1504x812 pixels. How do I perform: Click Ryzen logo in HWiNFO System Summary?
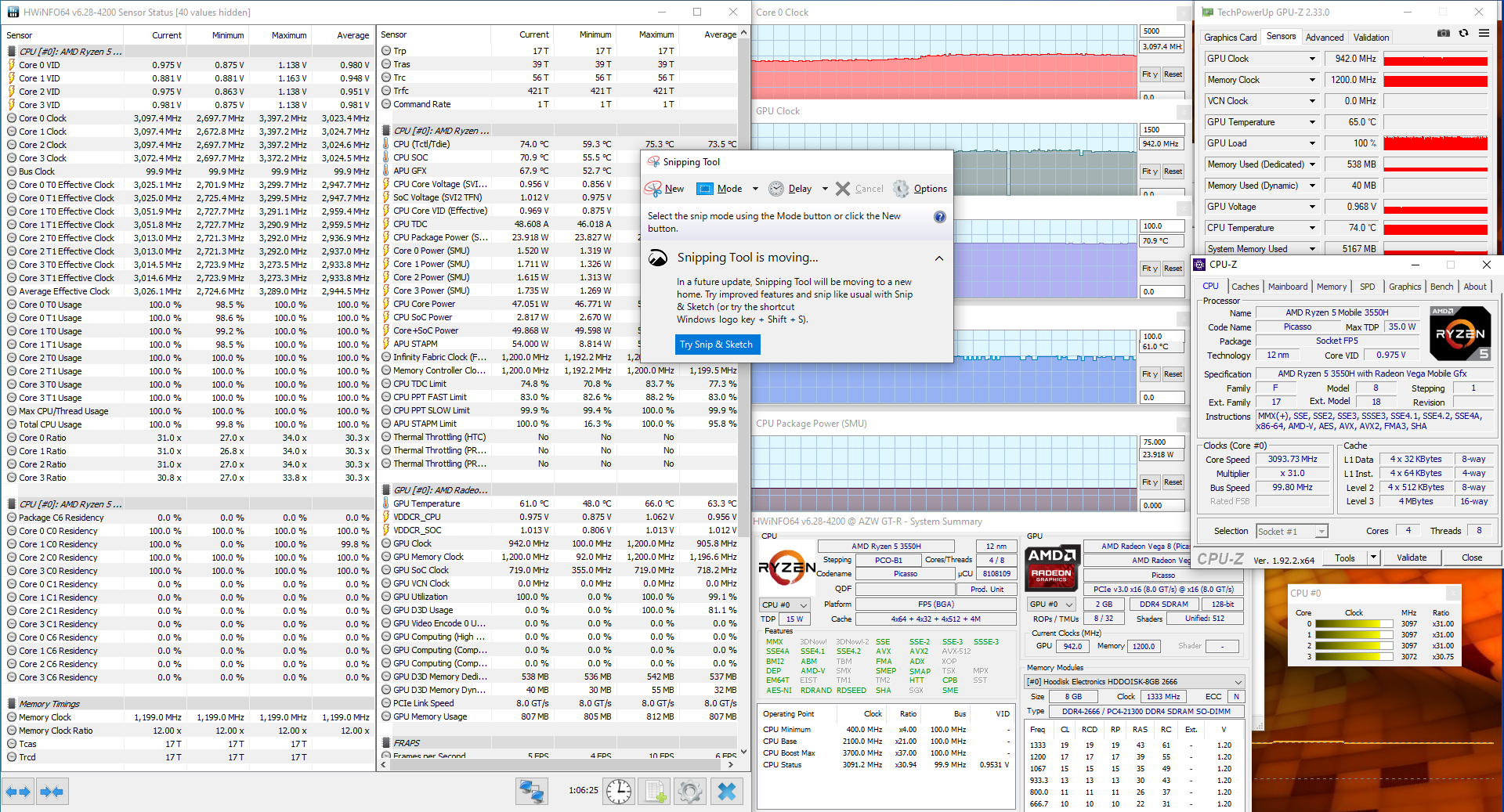click(787, 569)
